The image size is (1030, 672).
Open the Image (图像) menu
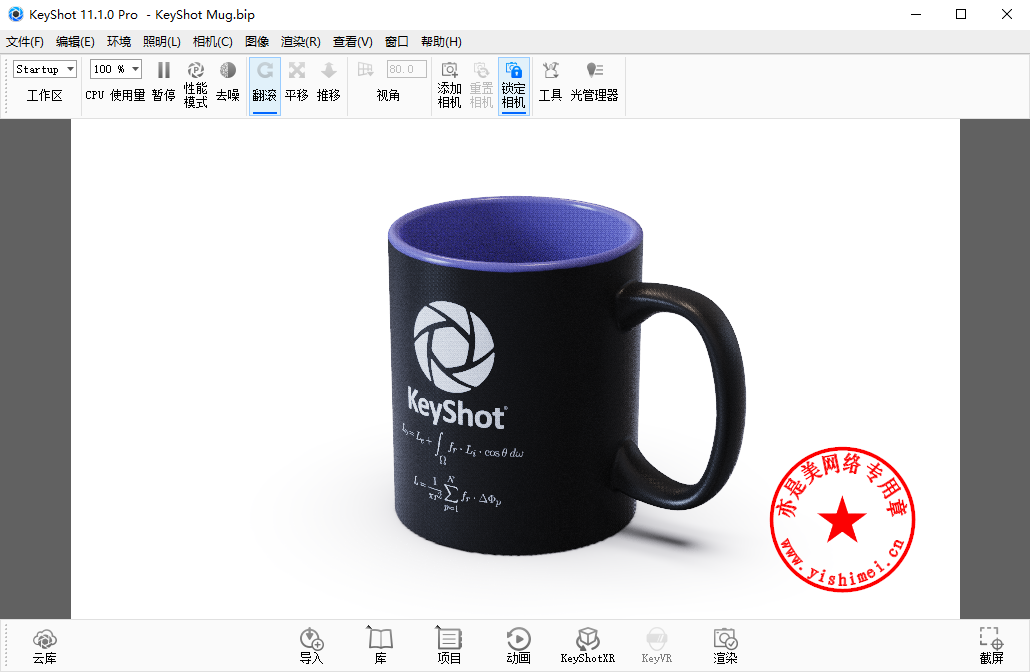257,41
